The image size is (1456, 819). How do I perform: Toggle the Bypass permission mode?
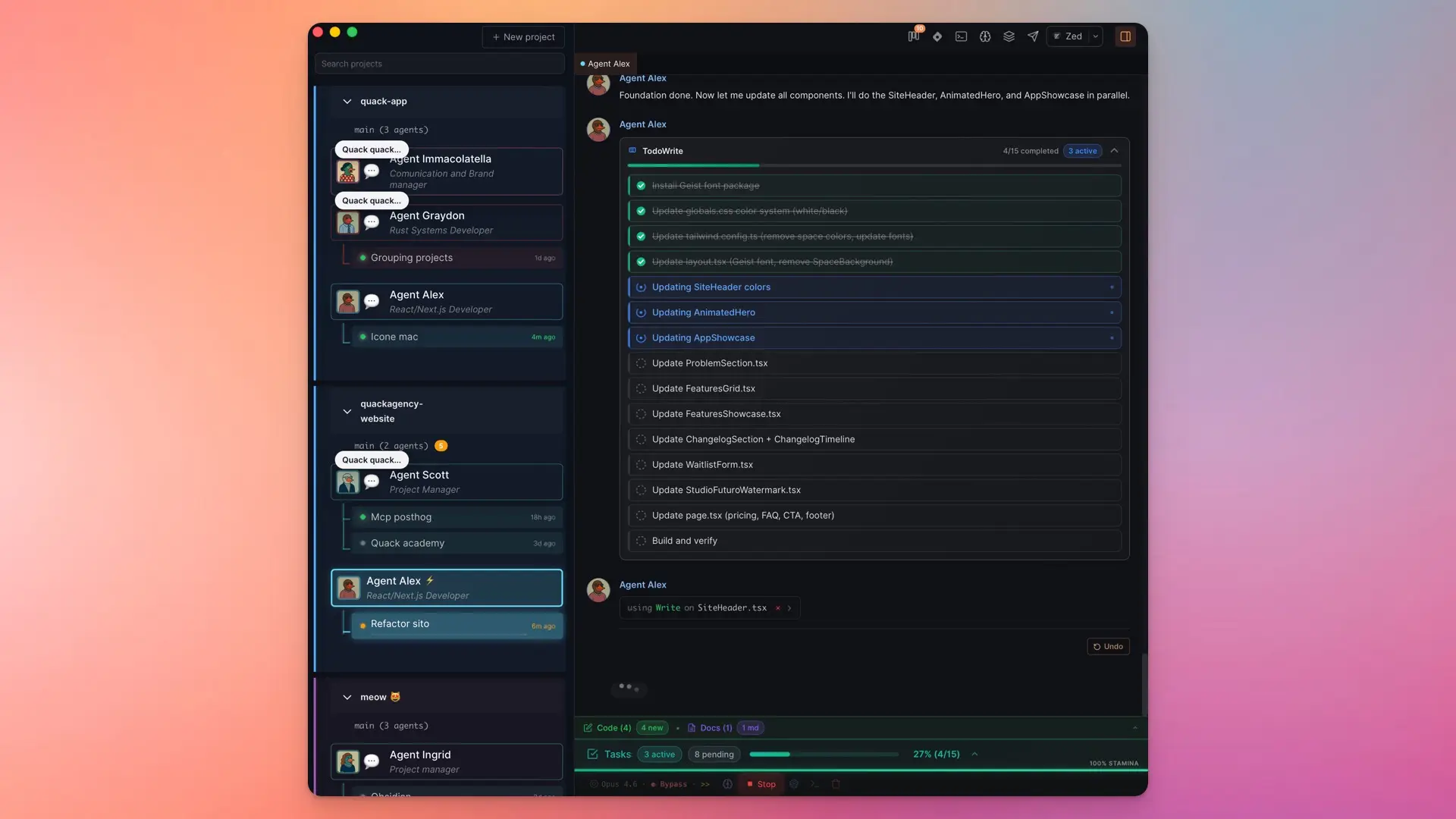(x=669, y=785)
